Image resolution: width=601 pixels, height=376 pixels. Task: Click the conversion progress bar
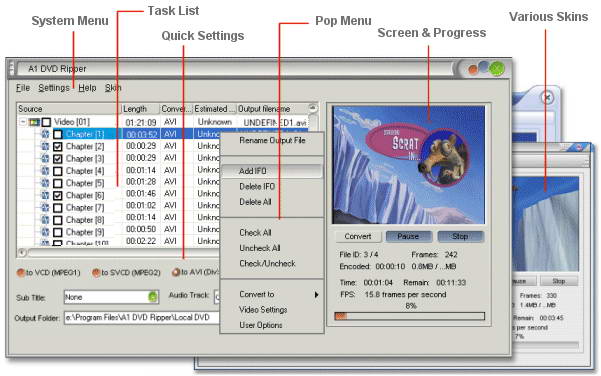tap(410, 316)
